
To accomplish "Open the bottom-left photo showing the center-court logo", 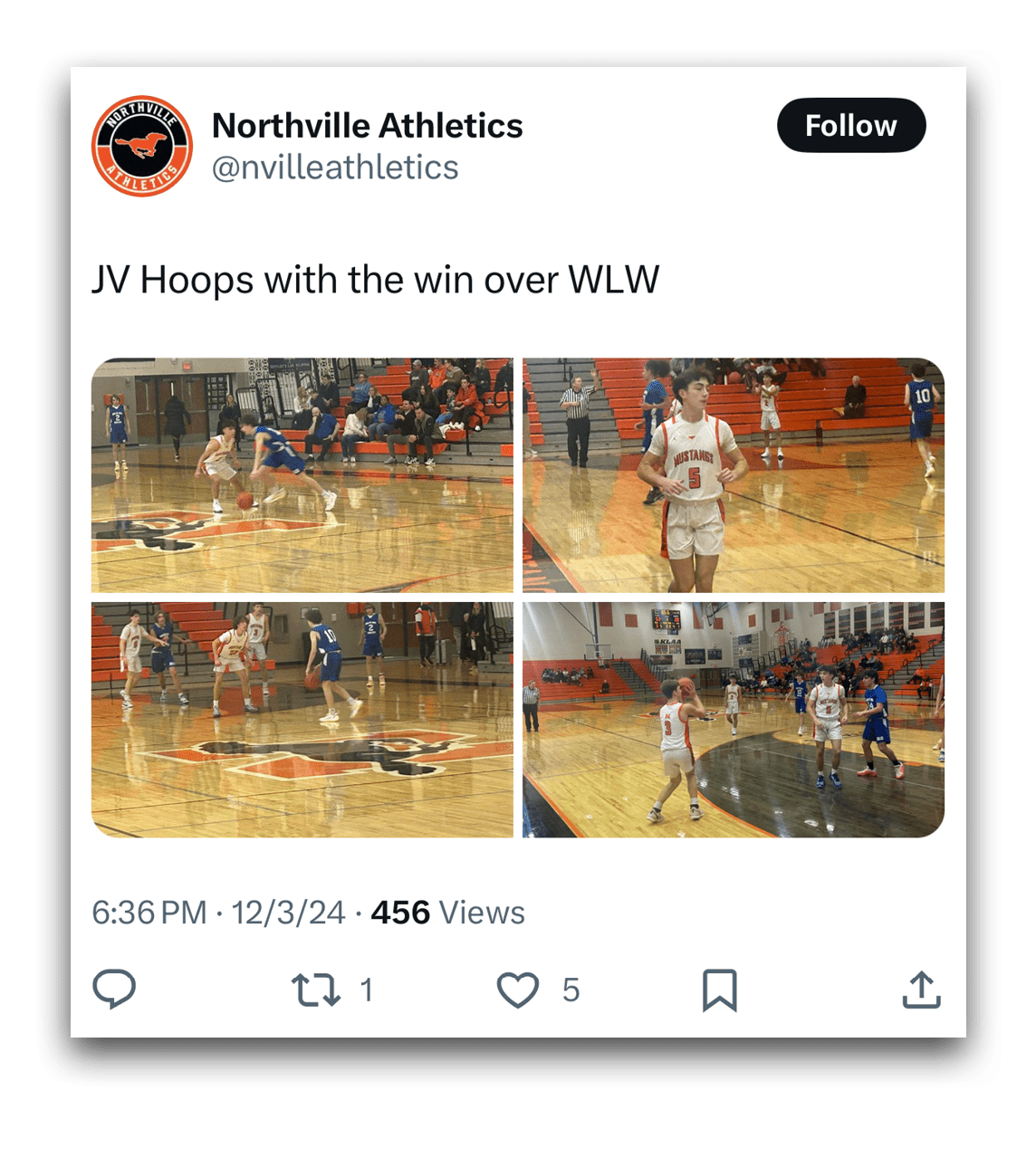I will pyautogui.click(x=302, y=720).
